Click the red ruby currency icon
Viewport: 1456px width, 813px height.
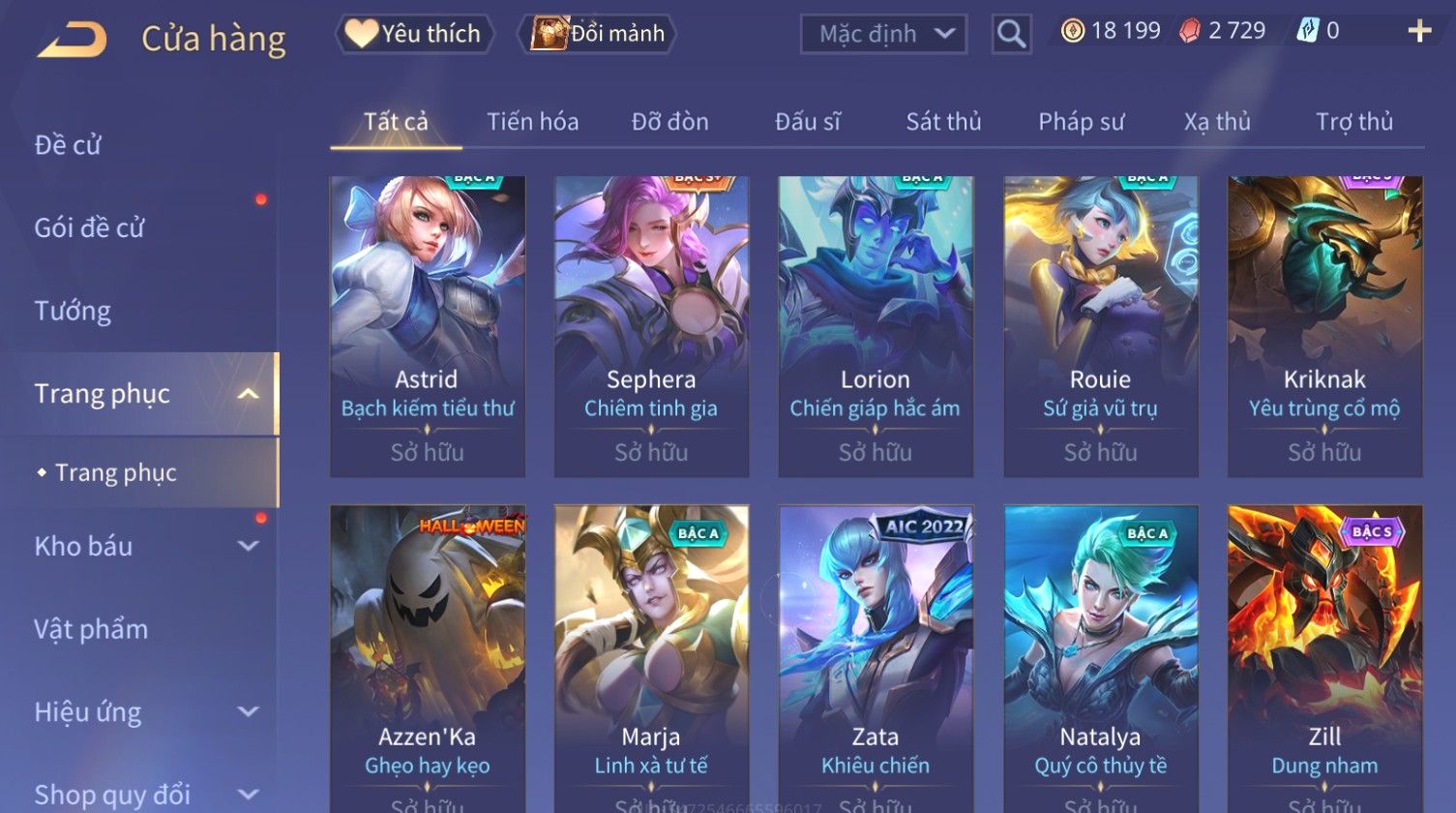(x=1189, y=31)
